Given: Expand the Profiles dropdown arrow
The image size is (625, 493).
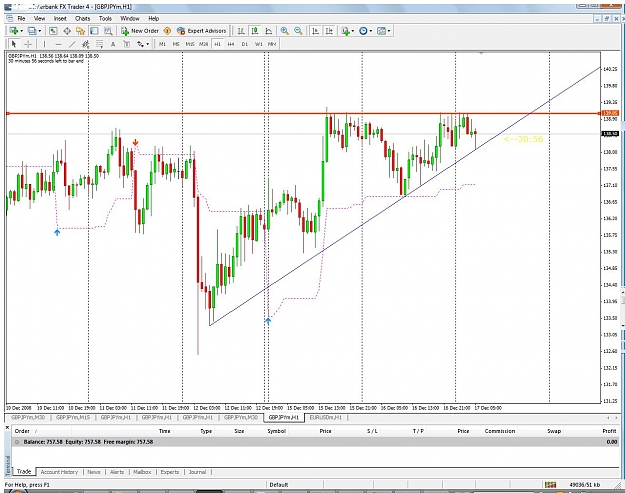Looking at the screenshot, I should (x=40, y=31).
